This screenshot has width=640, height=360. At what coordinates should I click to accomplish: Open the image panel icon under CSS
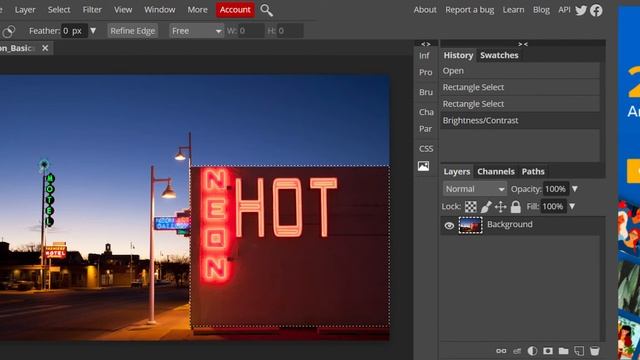pyautogui.click(x=423, y=166)
